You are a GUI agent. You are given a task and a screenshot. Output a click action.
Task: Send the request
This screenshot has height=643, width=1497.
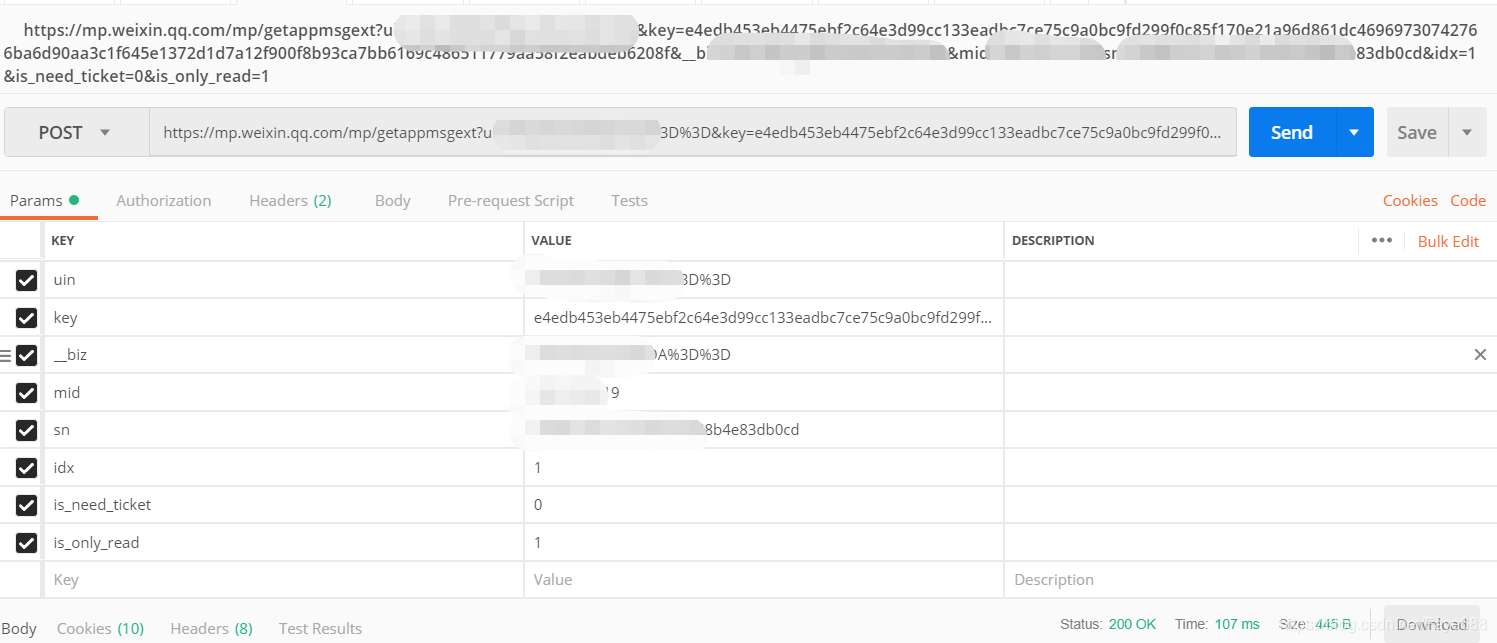(1291, 132)
